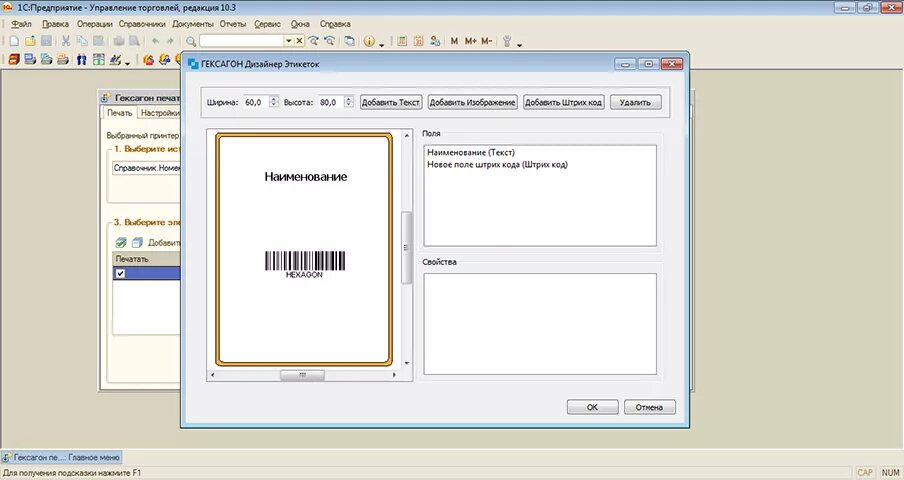Viewport: 904px width, 480px height.
Task: Click the Paste clipboard icon
Action: [x=99, y=41]
